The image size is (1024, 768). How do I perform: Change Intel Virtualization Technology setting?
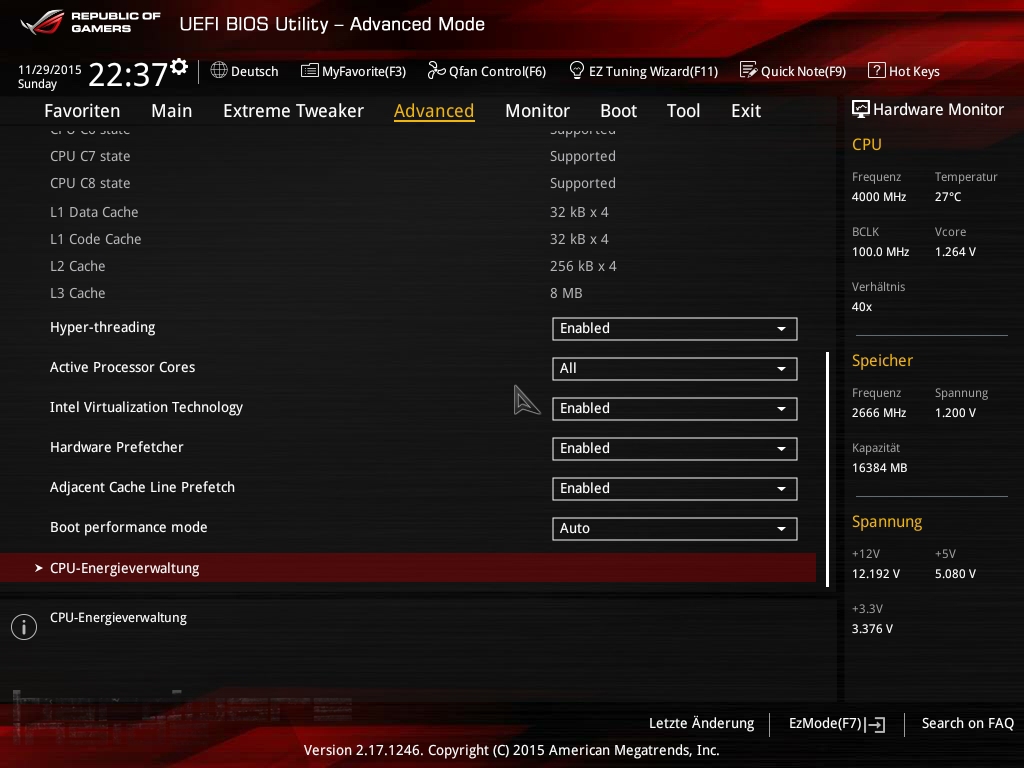(674, 408)
